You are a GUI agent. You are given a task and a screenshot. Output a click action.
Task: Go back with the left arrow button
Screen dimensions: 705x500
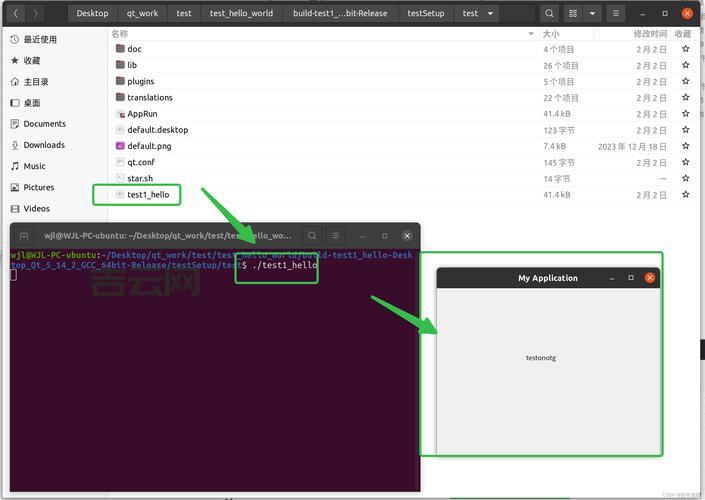coord(13,13)
